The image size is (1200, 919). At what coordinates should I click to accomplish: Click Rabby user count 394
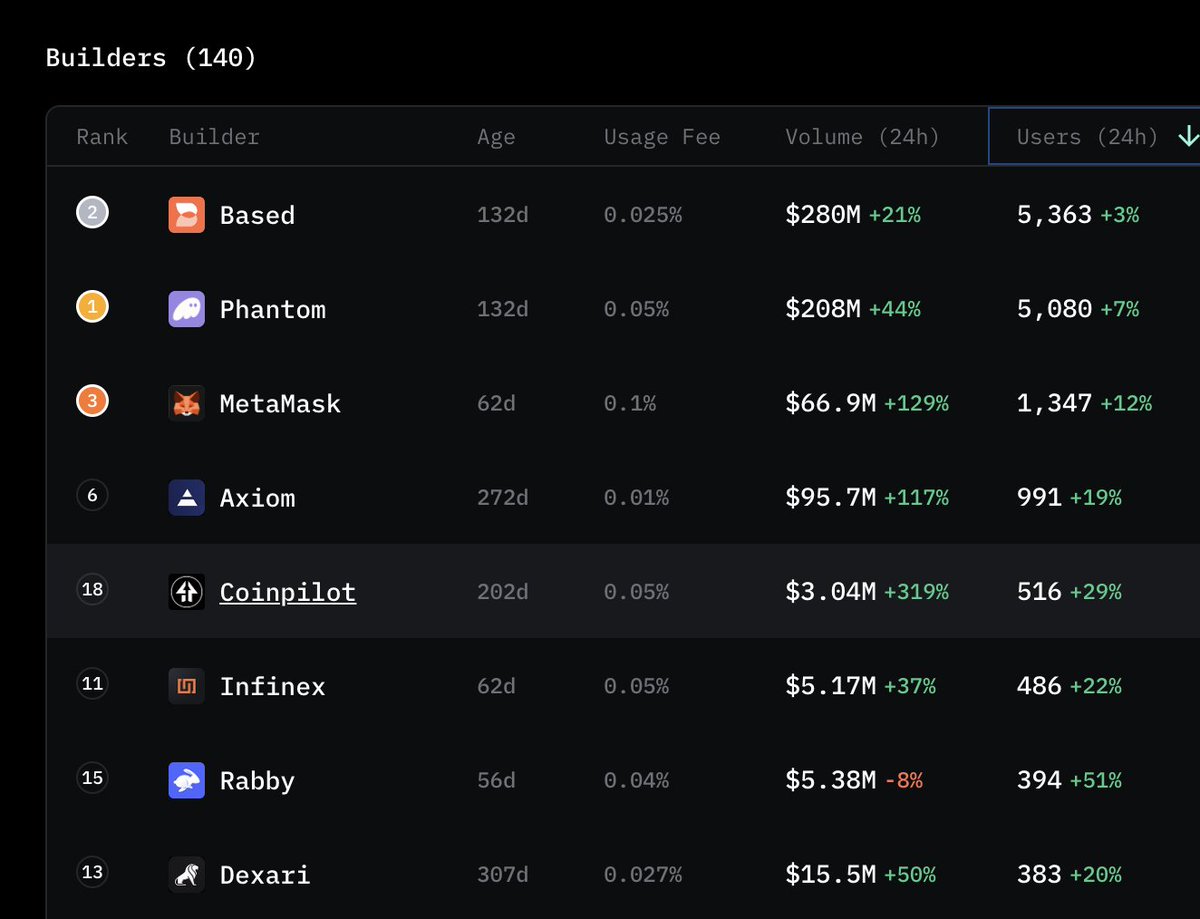(x=1039, y=780)
